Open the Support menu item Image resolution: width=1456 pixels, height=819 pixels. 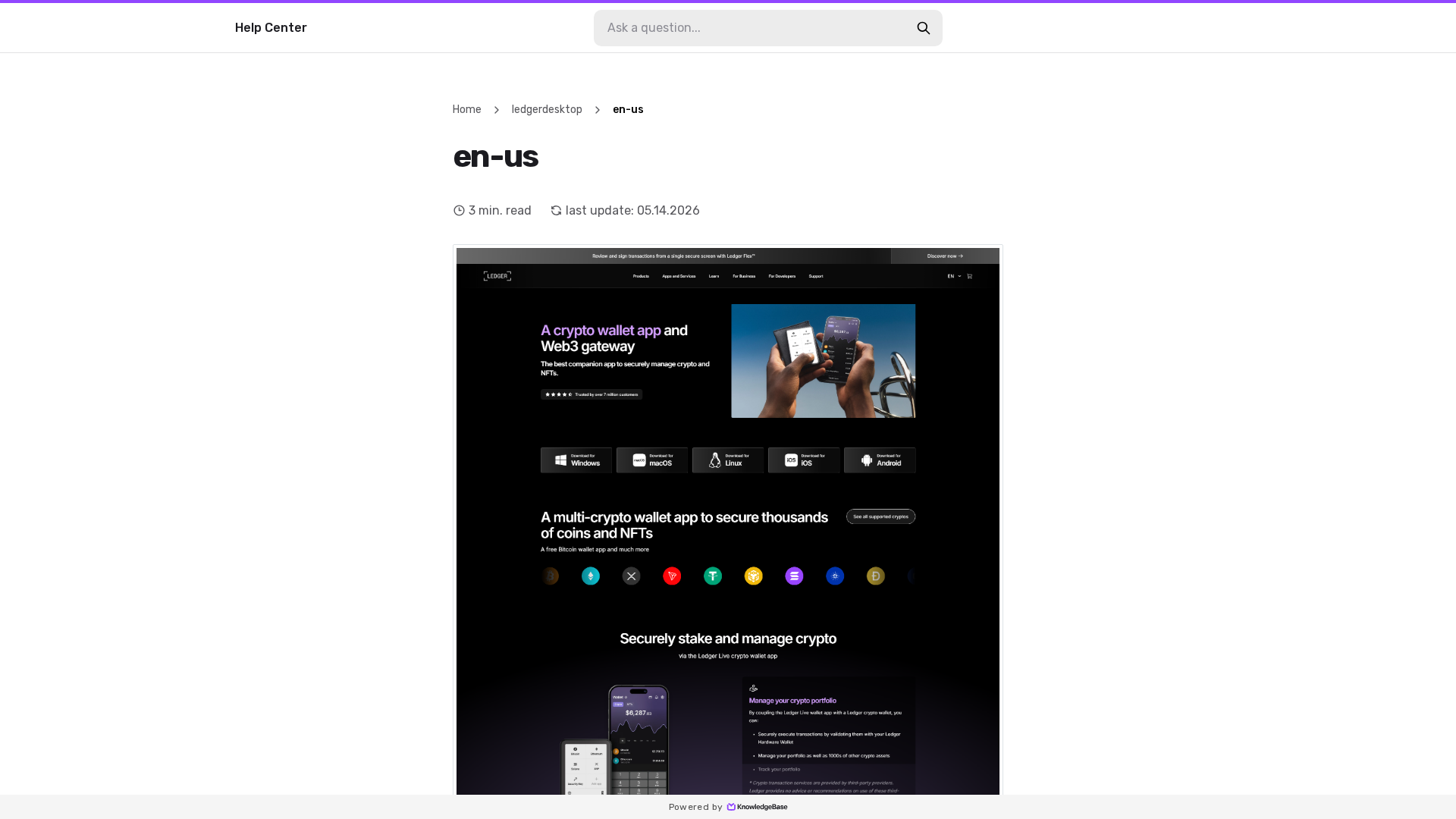point(816,276)
